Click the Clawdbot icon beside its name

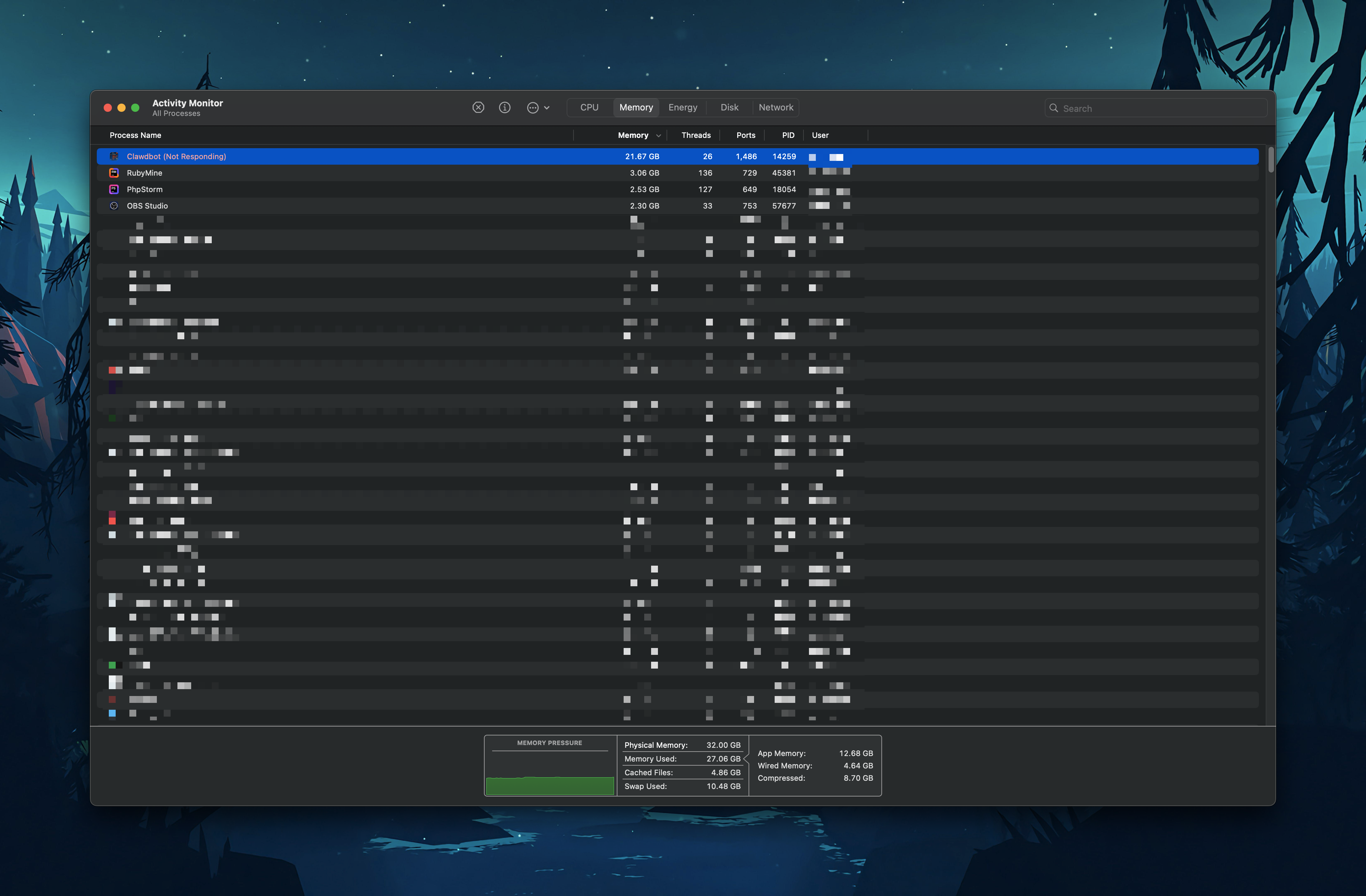click(114, 156)
